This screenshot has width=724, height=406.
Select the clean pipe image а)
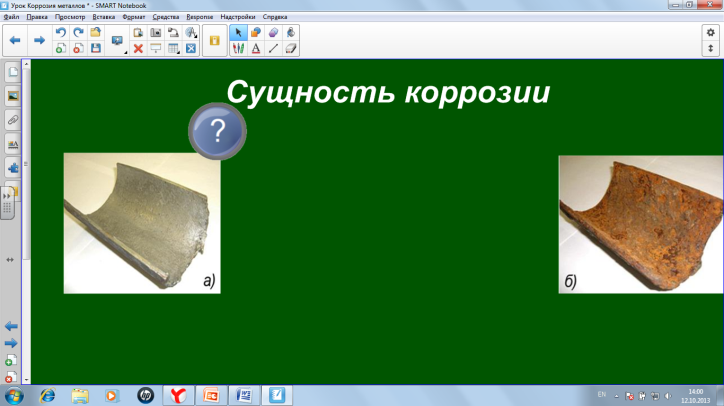[142, 223]
